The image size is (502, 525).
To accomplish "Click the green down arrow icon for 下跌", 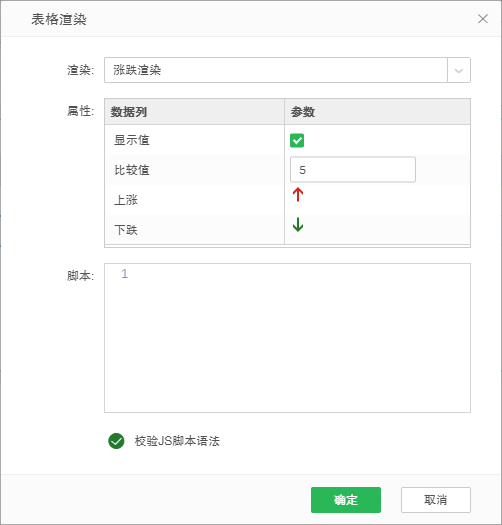I will [x=298, y=224].
